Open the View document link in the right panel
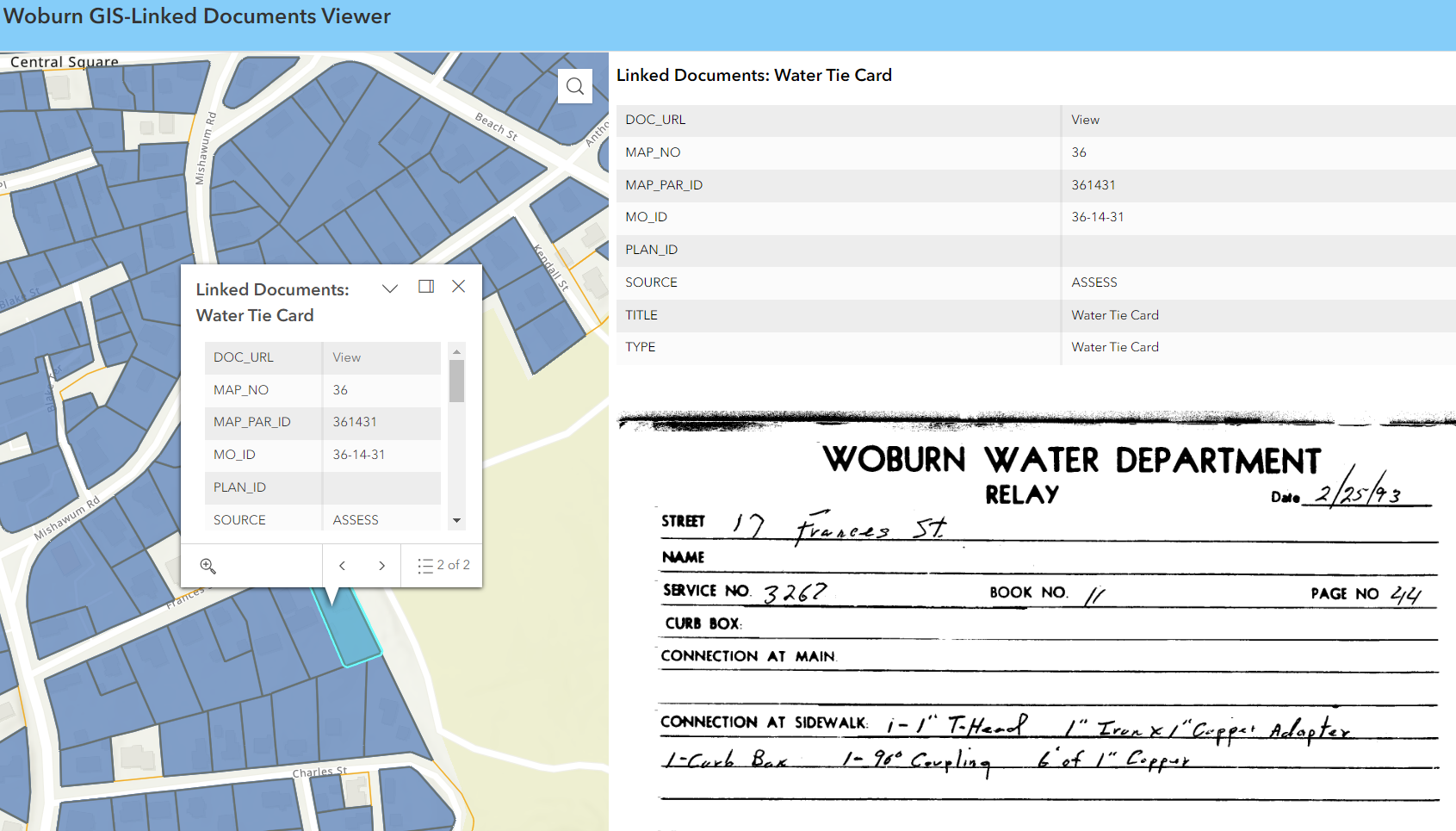Viewport: 1456px width, 831px height. (1085, 120)
